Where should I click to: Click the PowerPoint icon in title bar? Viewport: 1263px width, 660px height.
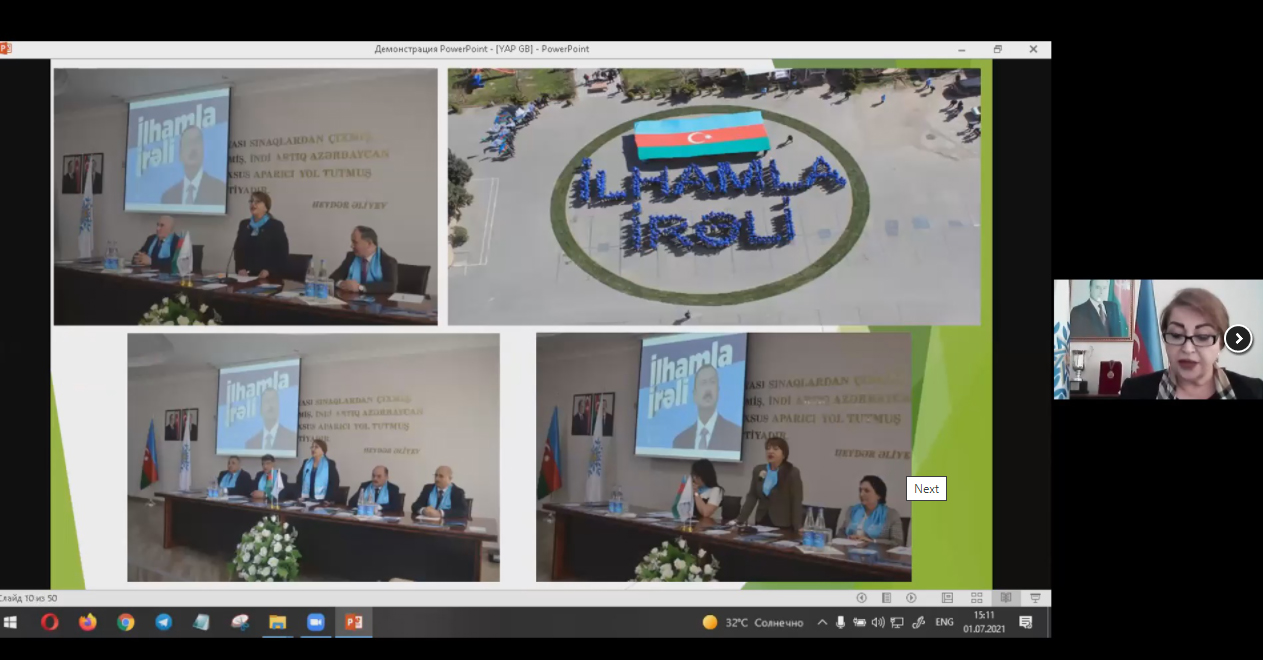4,49
